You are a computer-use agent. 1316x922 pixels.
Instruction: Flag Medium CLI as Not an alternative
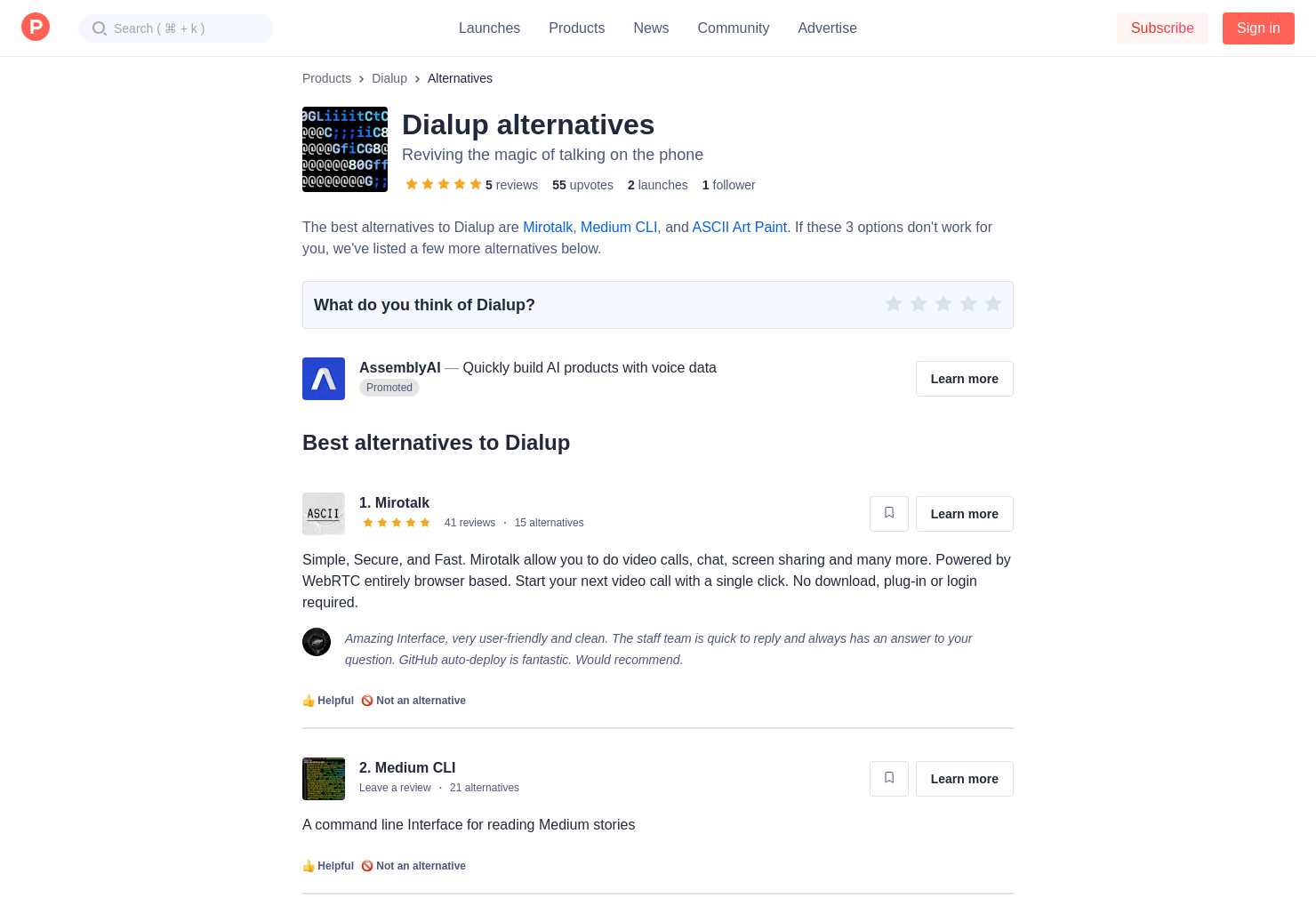(413, 866)
